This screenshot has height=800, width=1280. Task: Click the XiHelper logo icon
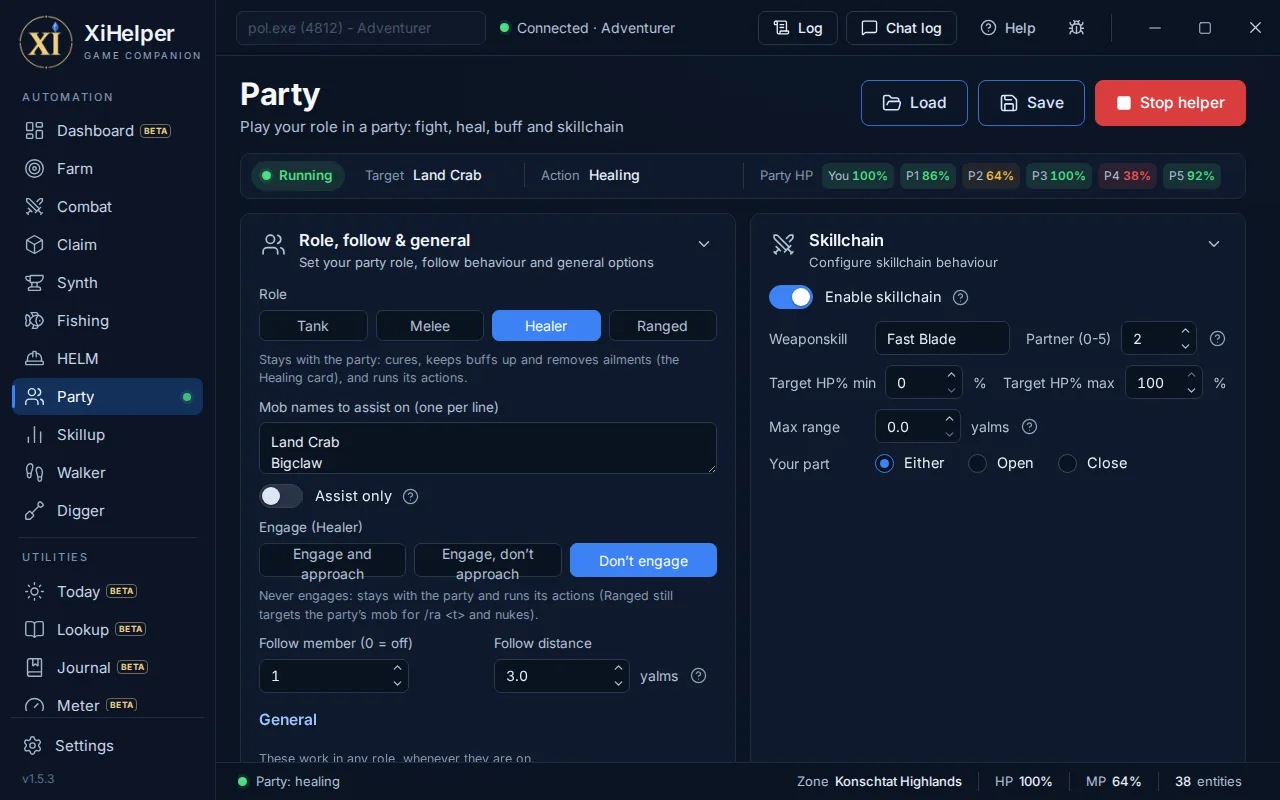pyautogui.click(x=46, y=42)
